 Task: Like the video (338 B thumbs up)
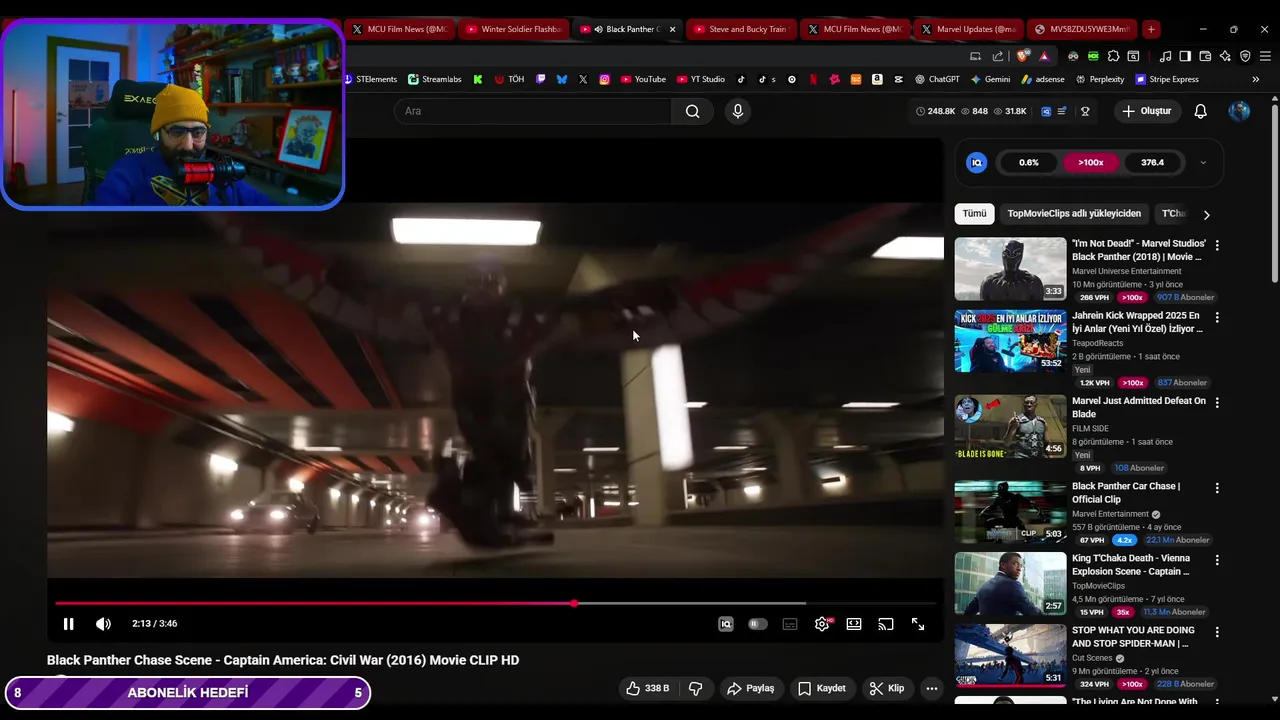pyautogui.click(x=647, y=688)
